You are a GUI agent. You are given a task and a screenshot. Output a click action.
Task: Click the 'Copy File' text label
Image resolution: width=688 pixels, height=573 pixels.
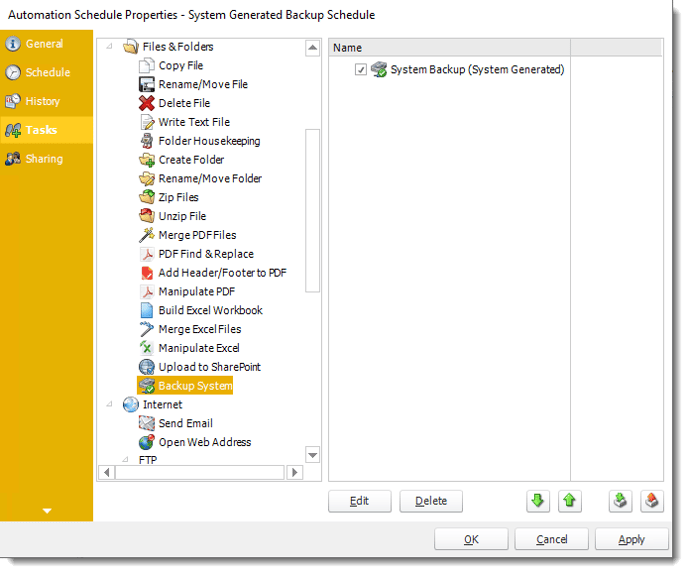point(181,66)
